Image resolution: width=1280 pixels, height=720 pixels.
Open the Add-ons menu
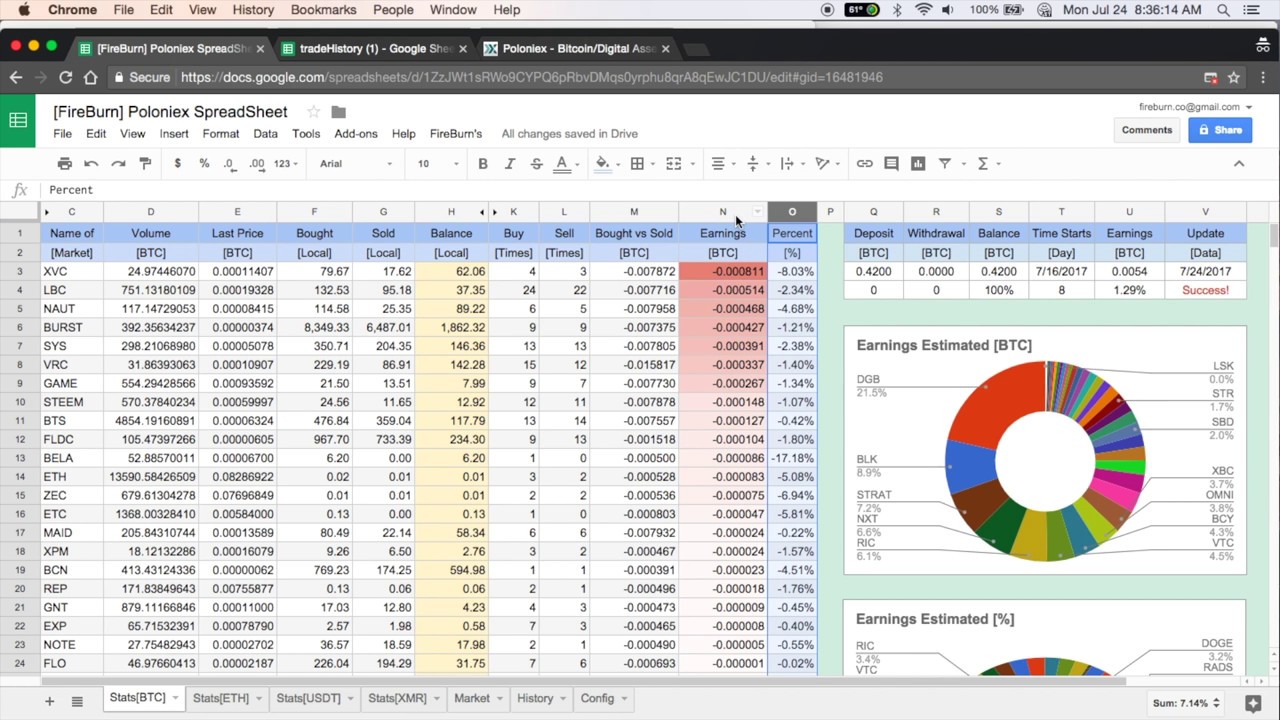(x=356, y=133)
